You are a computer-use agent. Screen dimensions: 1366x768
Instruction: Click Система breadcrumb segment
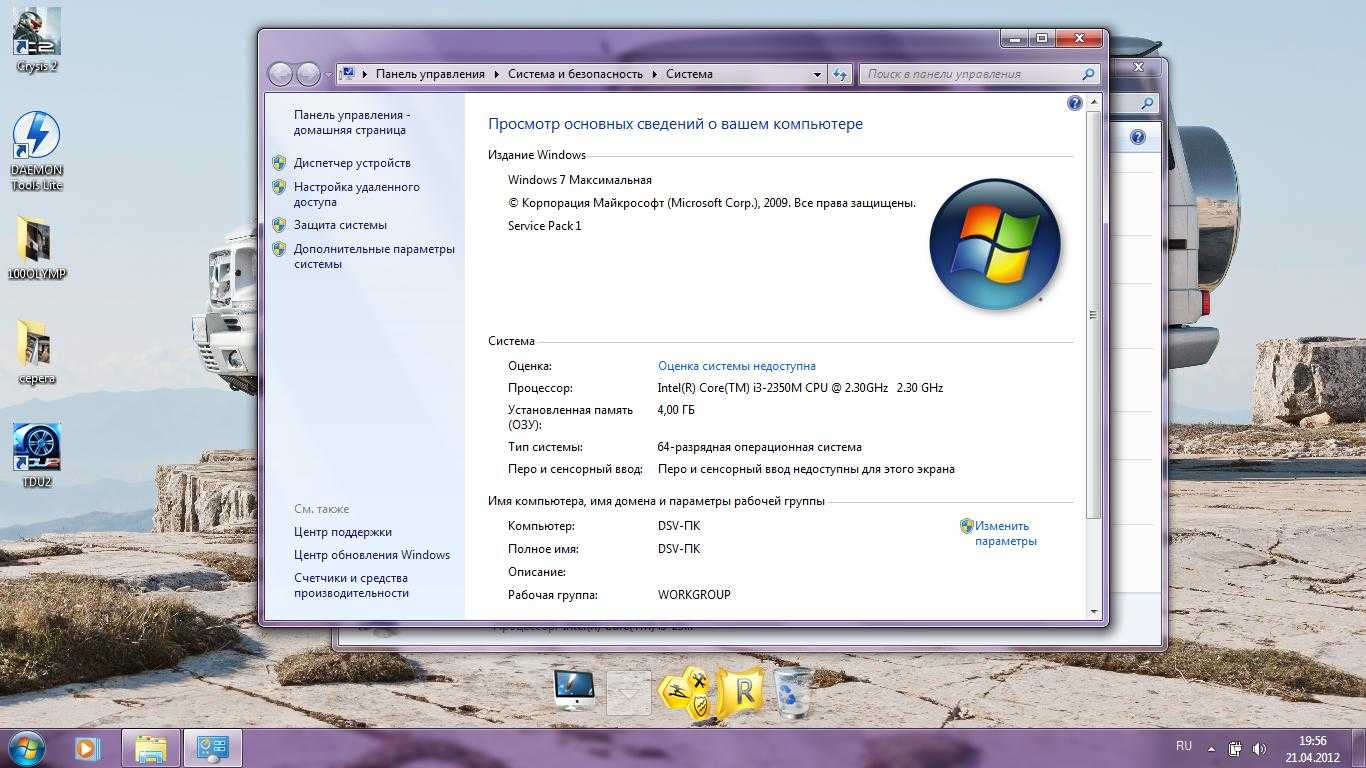(689, 74)
